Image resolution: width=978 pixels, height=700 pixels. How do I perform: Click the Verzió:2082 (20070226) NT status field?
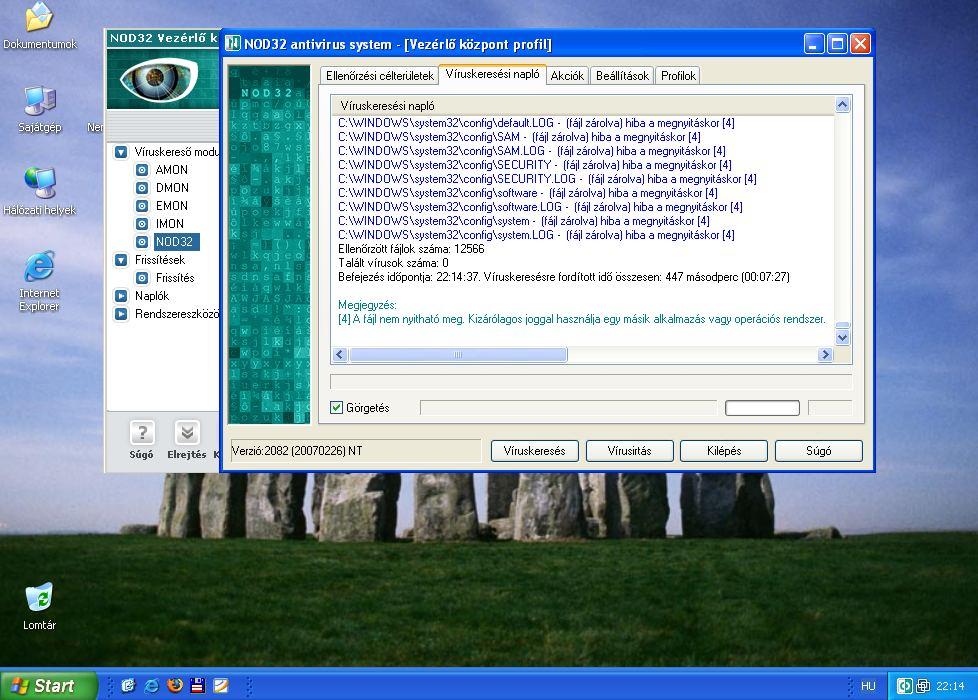tap(356, 451)
